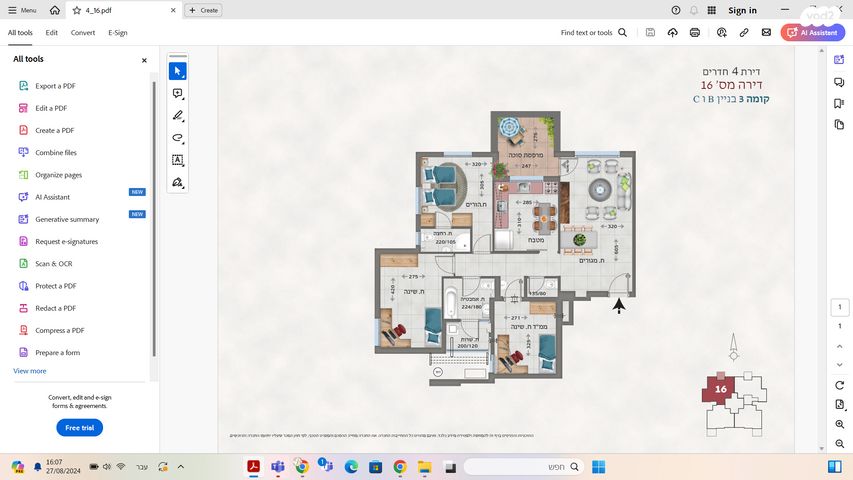Image resolution: width=853 pixels, height=480 pixels.
Task: Click the Find text or tools field
Action: (594, 32)
